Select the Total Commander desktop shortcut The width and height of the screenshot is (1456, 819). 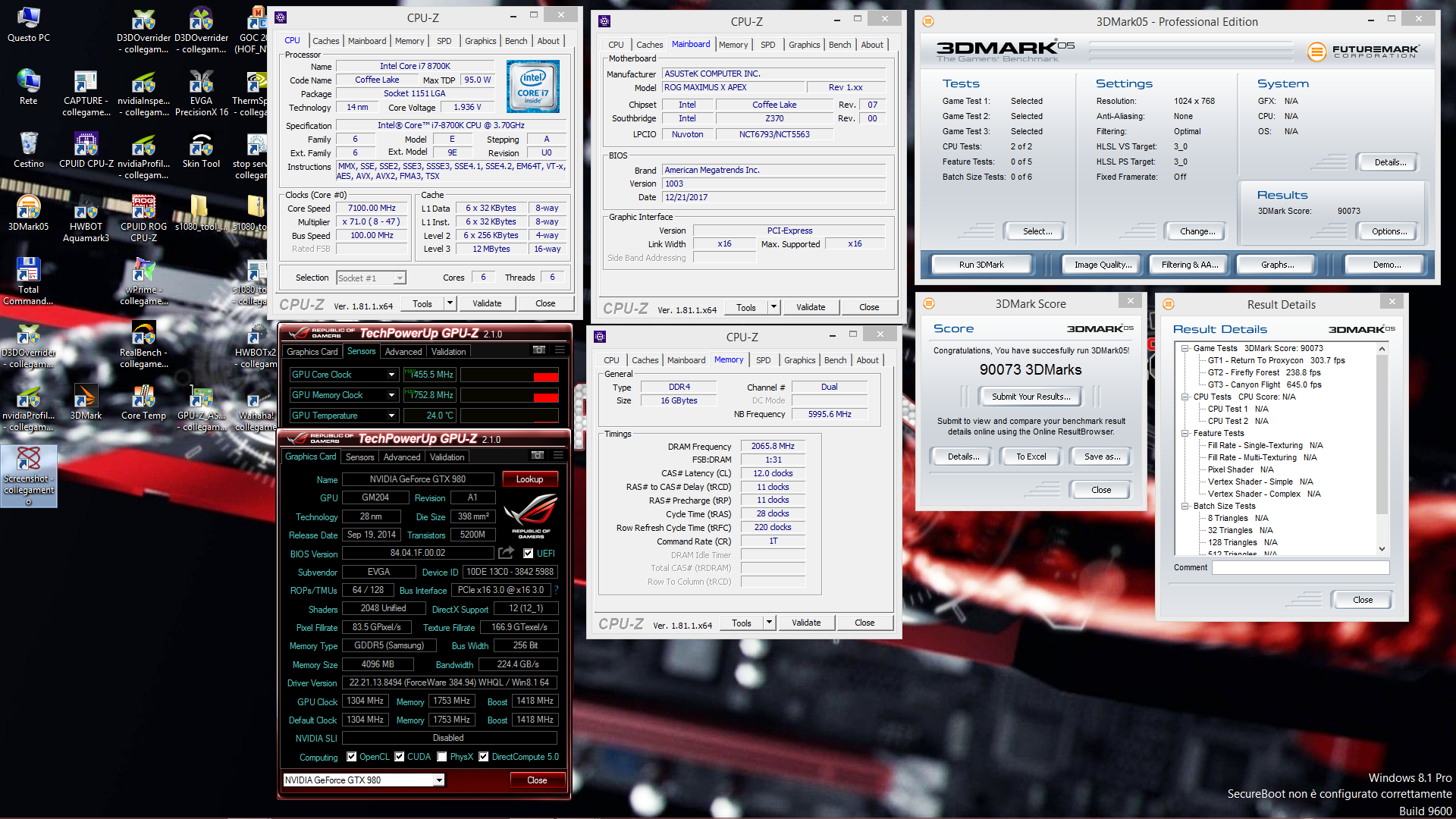coord(29,281)
